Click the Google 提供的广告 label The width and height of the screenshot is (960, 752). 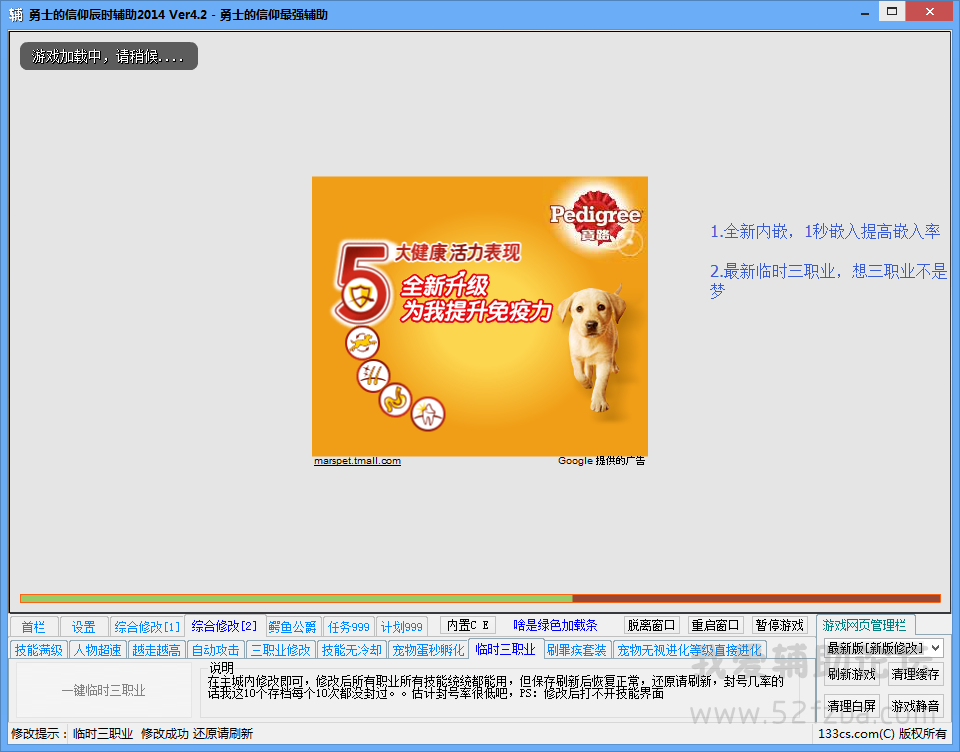pos(601,461)
